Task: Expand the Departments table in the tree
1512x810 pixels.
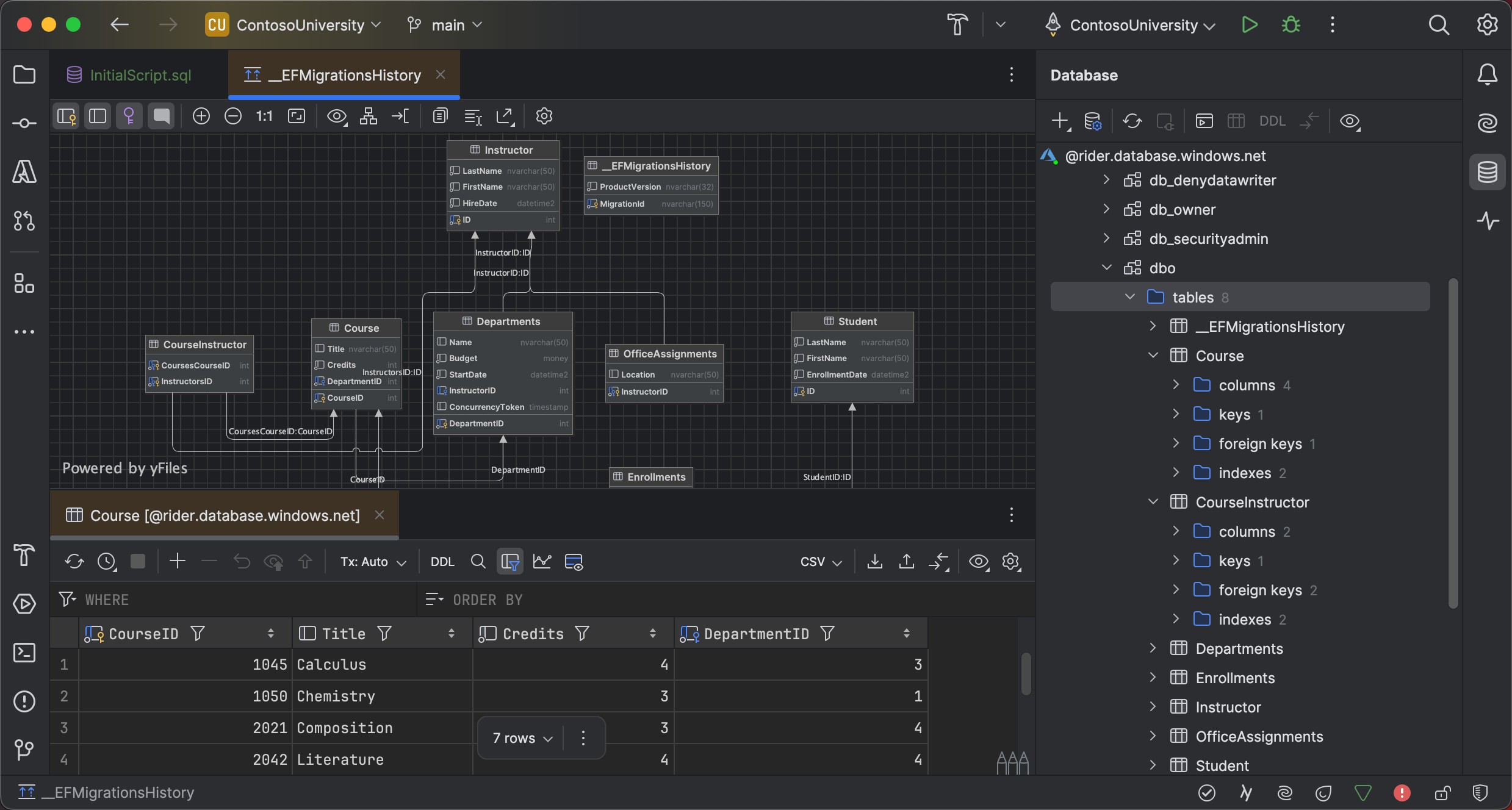Action: [x=1153, y=648]
